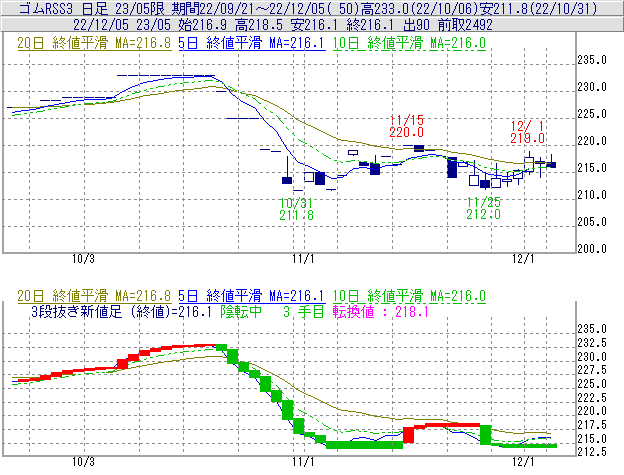The height and width of the screenshot is (475, 624).
Task: Click lower chart 232.5 axis label
Action: [x=592, y=343]
